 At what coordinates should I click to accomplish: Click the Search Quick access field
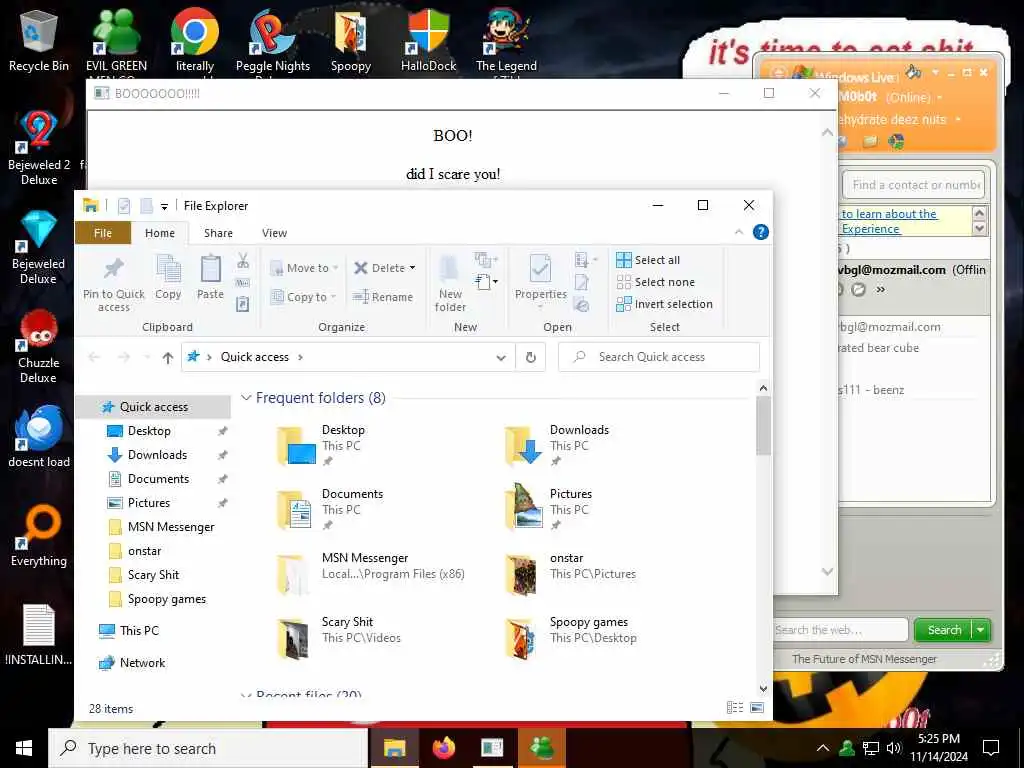659,357
